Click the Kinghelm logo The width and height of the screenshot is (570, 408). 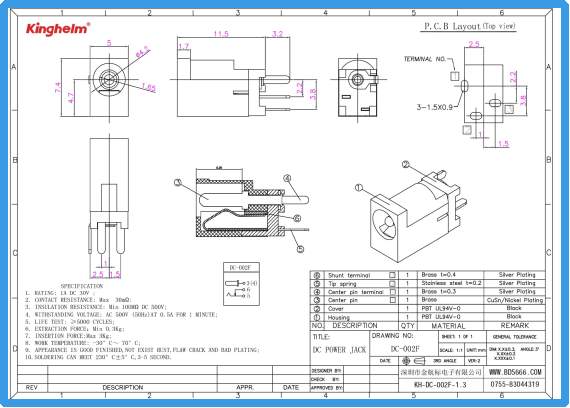pyautogui.click(x=58, y=28)
